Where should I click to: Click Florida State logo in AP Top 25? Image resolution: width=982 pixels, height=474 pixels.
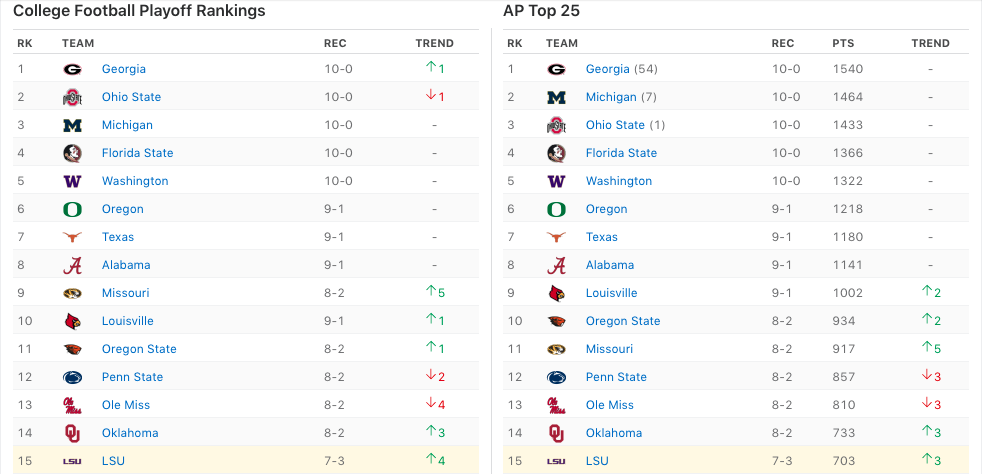click(x=557, y=153)
